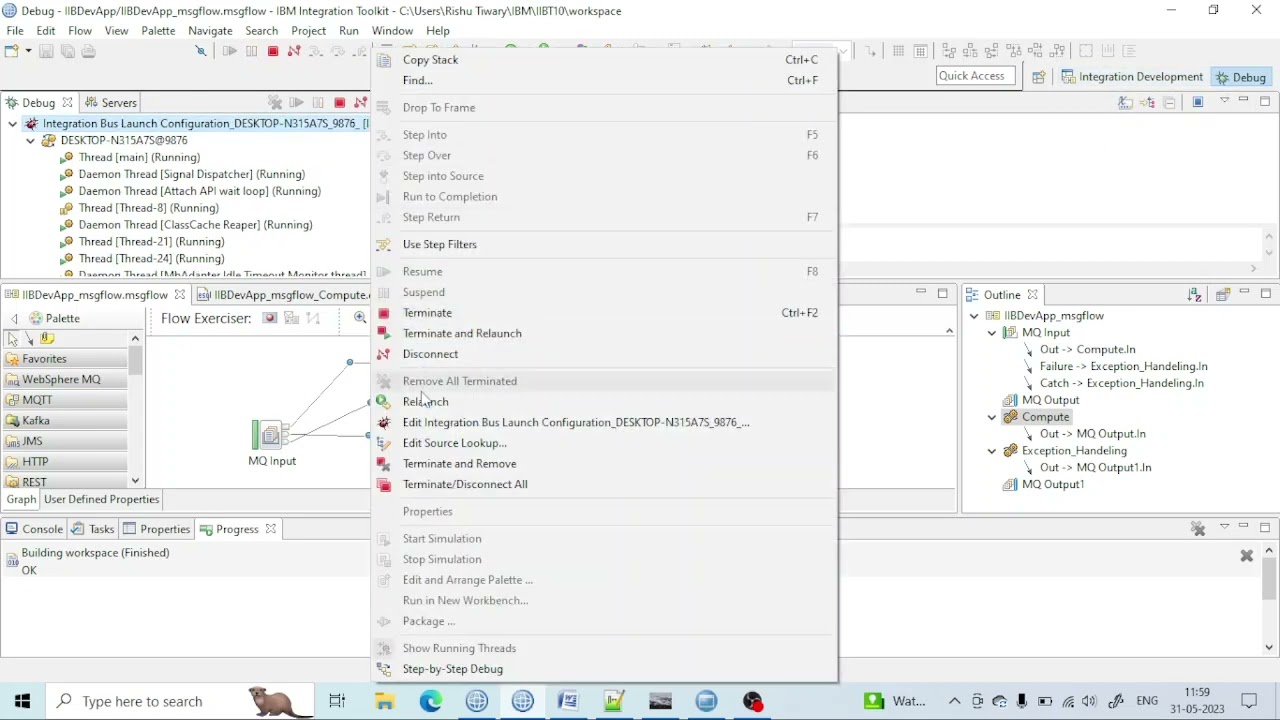
Task: Collapse the DESKTOP-N315A7S@9876 tree node
Action: 30,141
